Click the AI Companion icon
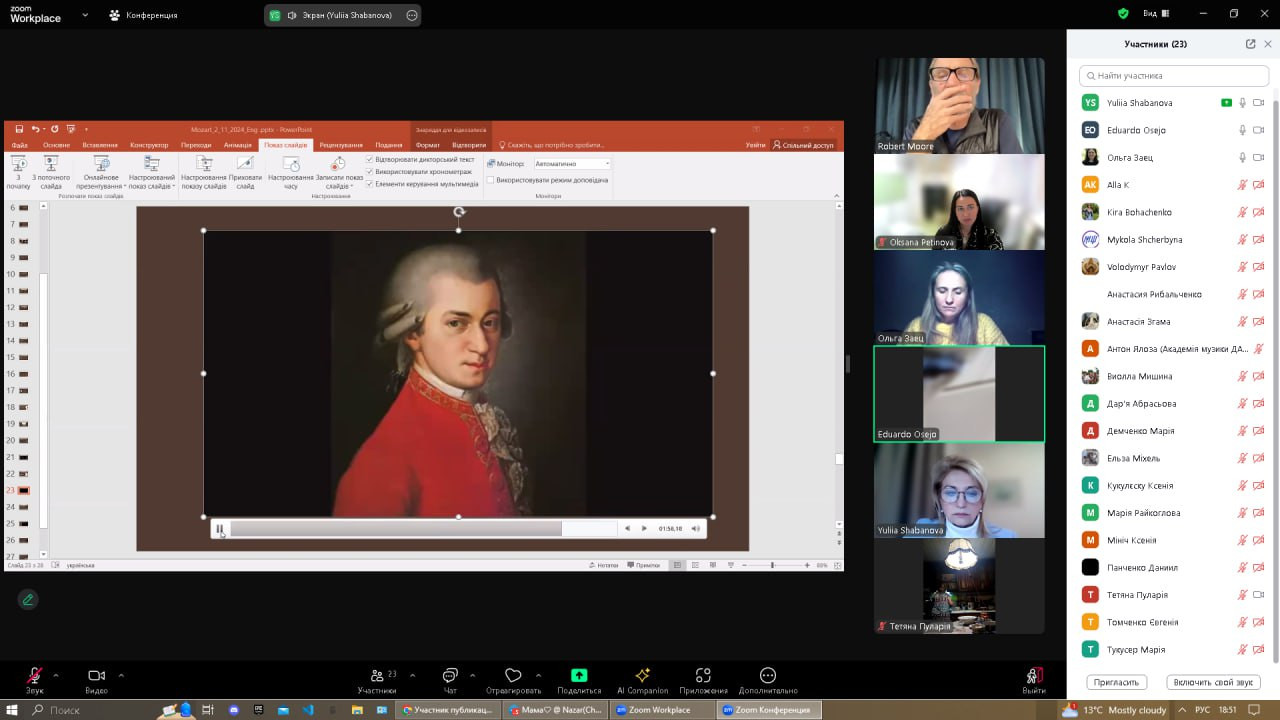The image size is (1280, 720). pos(642,676)
